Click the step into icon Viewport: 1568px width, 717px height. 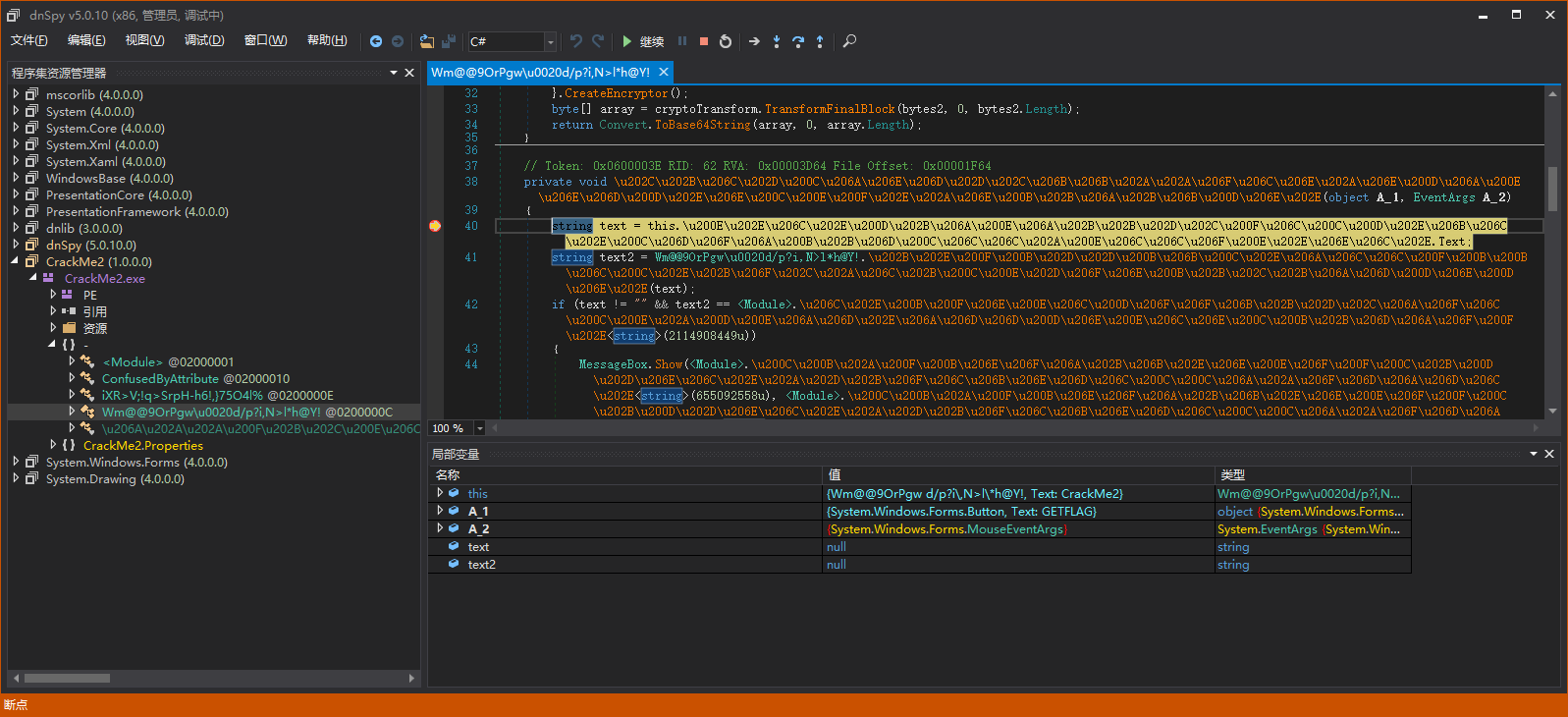(776, 41)
